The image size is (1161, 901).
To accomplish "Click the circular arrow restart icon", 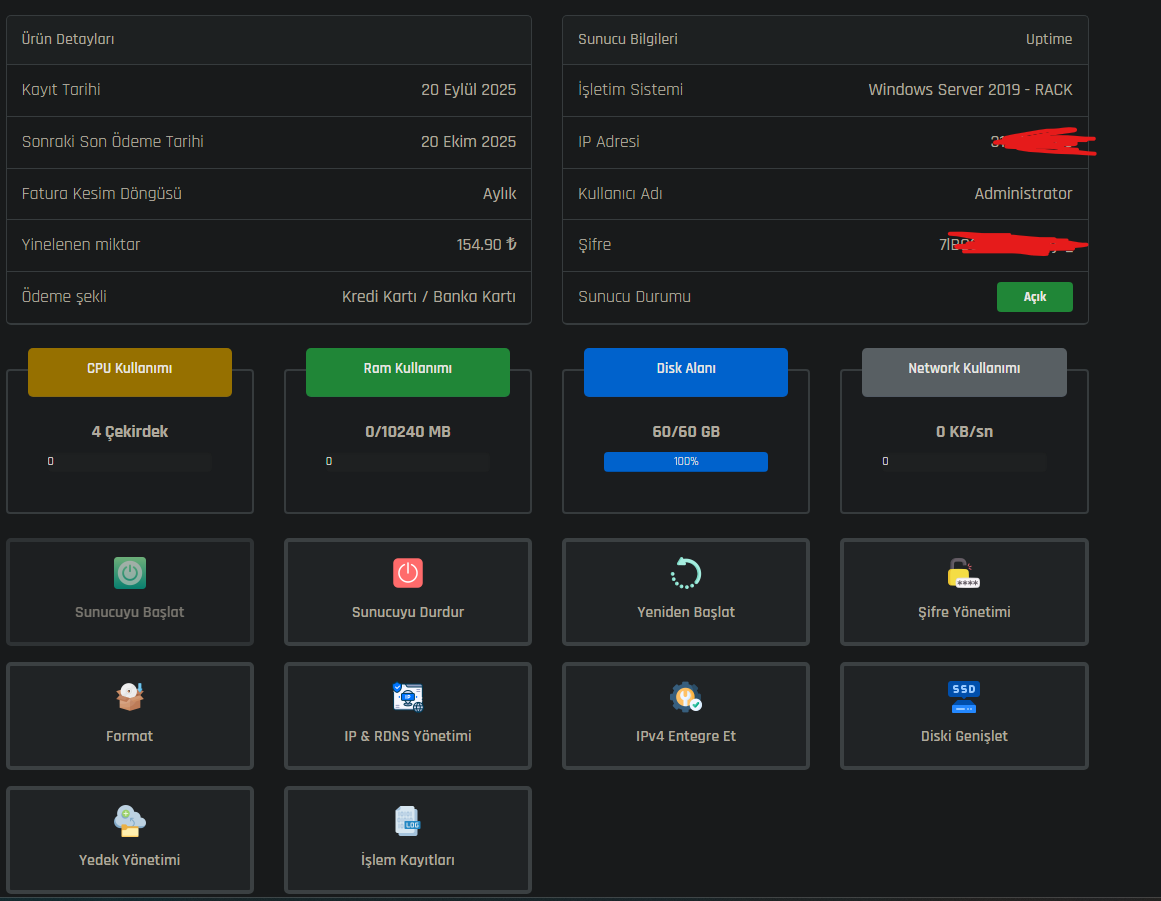I will (686, 573).
